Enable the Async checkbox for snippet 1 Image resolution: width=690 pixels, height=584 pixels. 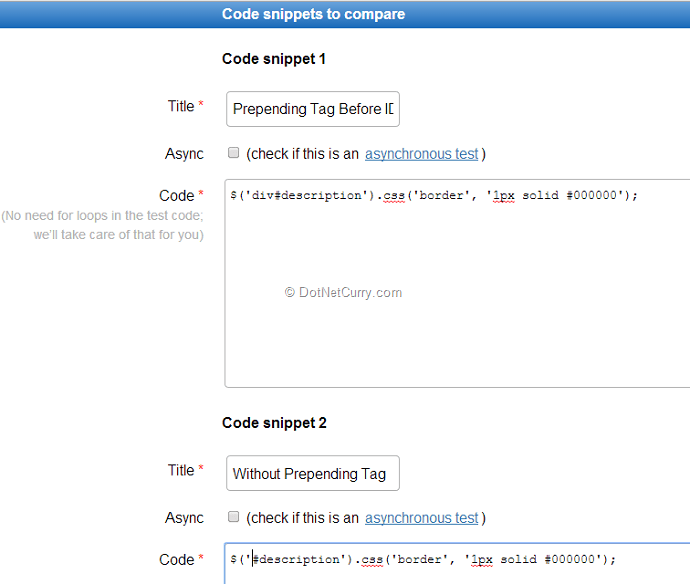point(234,153)
